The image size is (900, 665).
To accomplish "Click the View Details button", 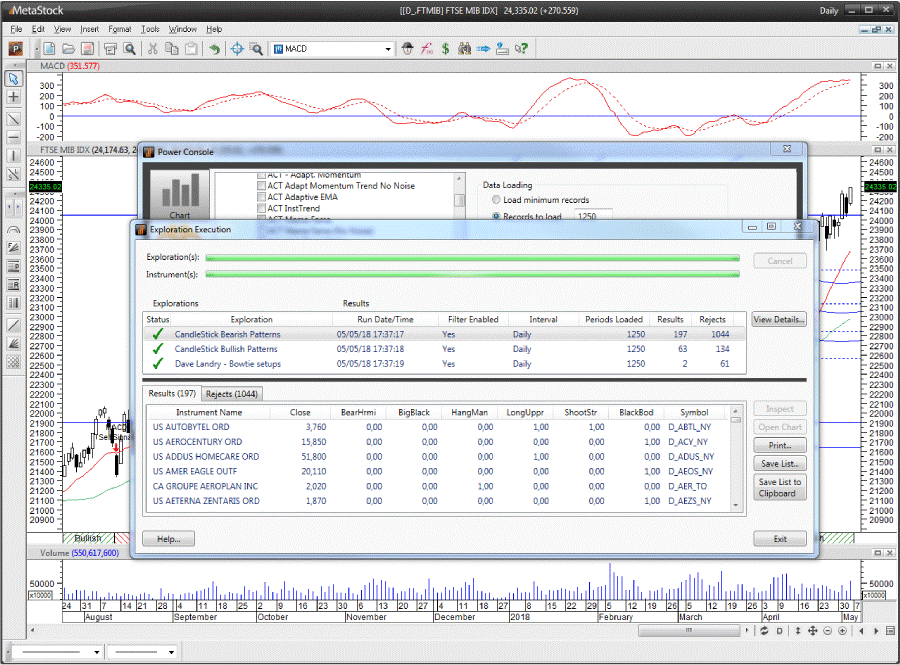I will (x=779, y=320).
